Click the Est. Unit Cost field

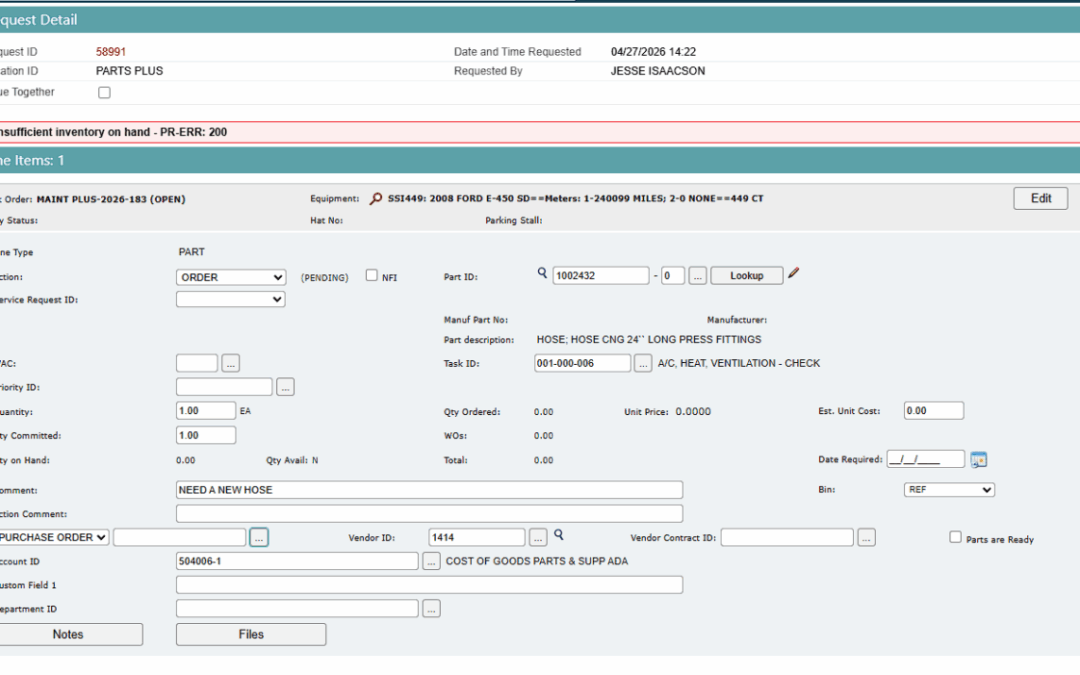point(934,411)
